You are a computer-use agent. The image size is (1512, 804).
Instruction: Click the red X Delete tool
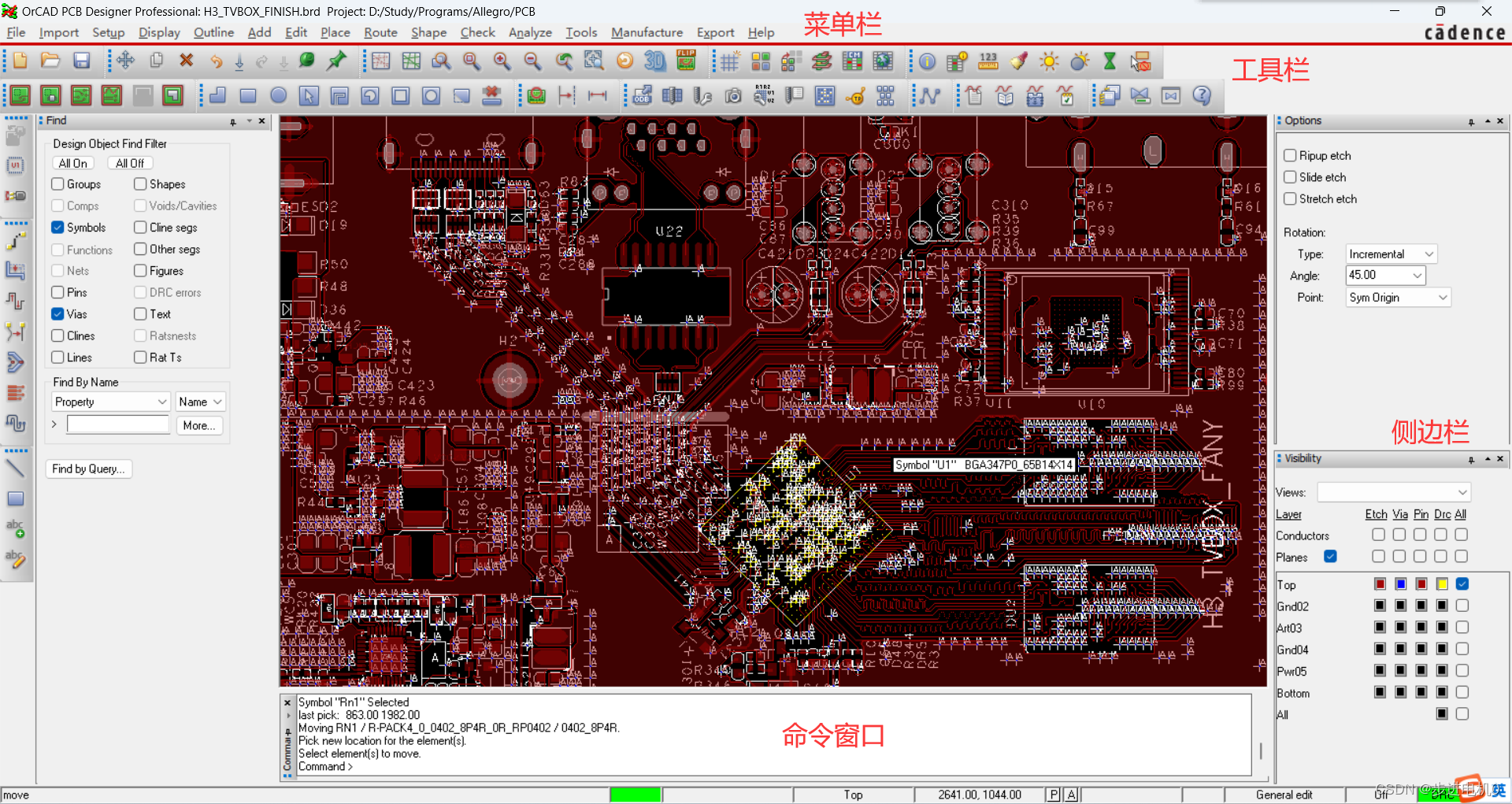click(x=187, y=61)
